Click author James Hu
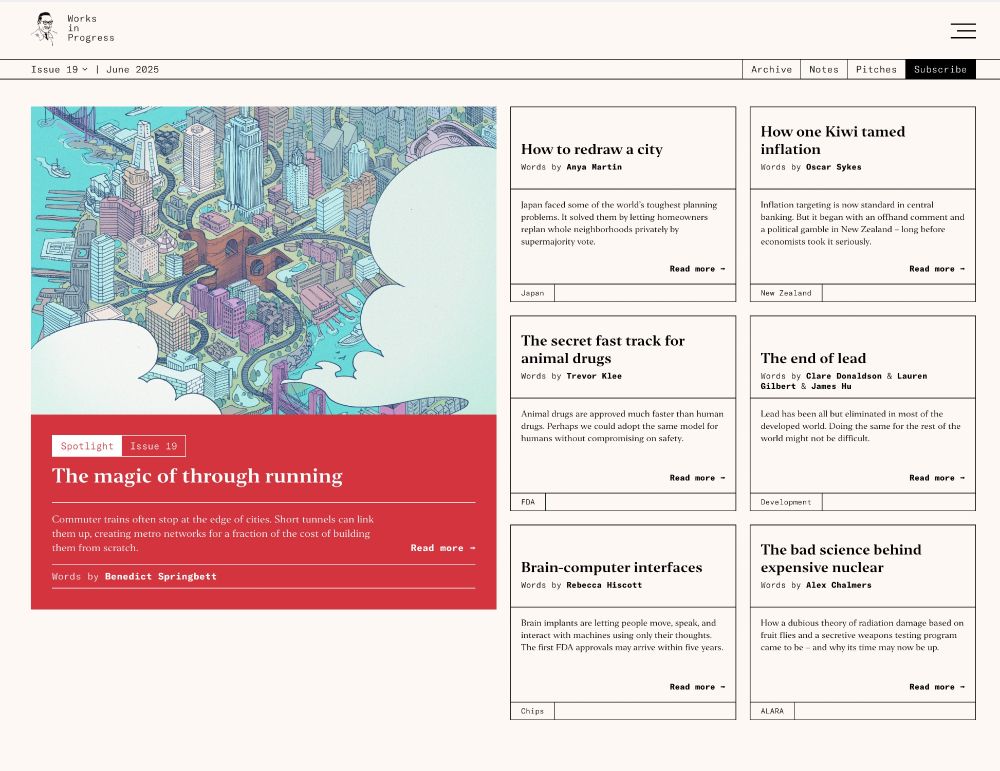The width and height of the screenshot is (1000, 771). point(831,386)
